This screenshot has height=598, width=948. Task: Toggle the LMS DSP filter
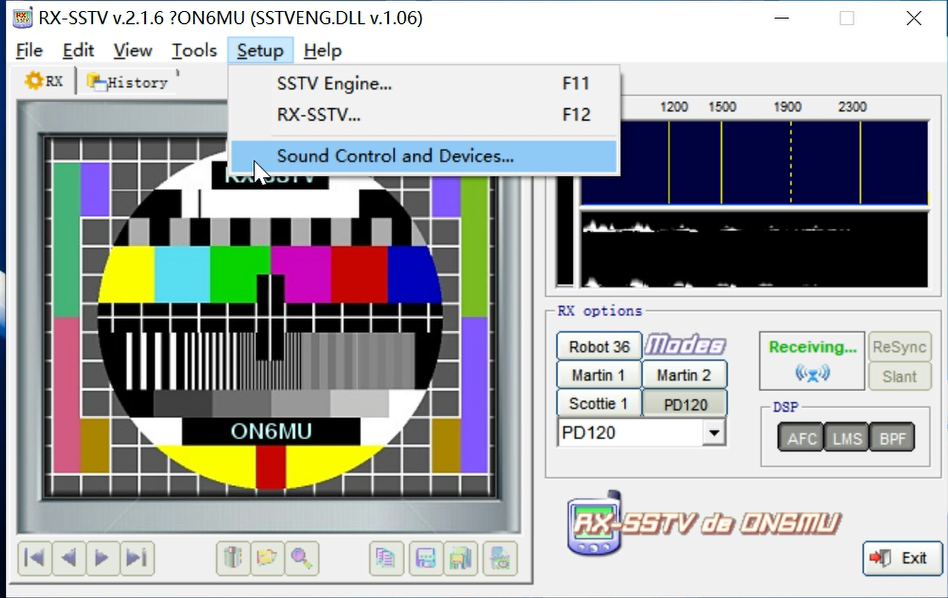pos(846,438)
